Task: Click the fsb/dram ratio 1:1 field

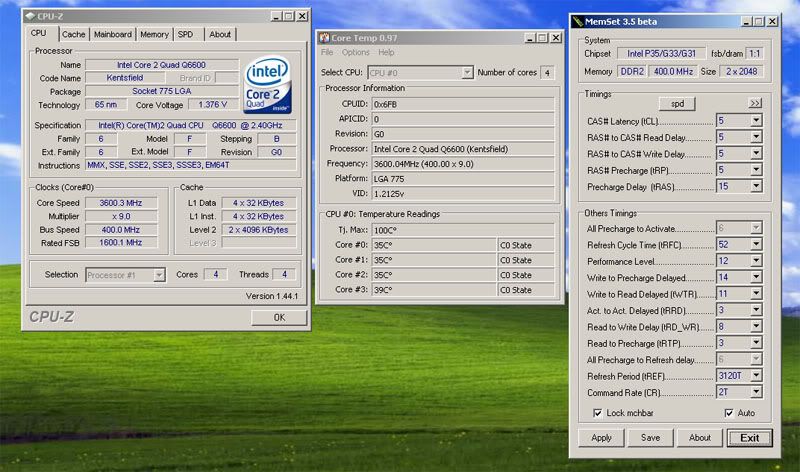Action: 755,54
